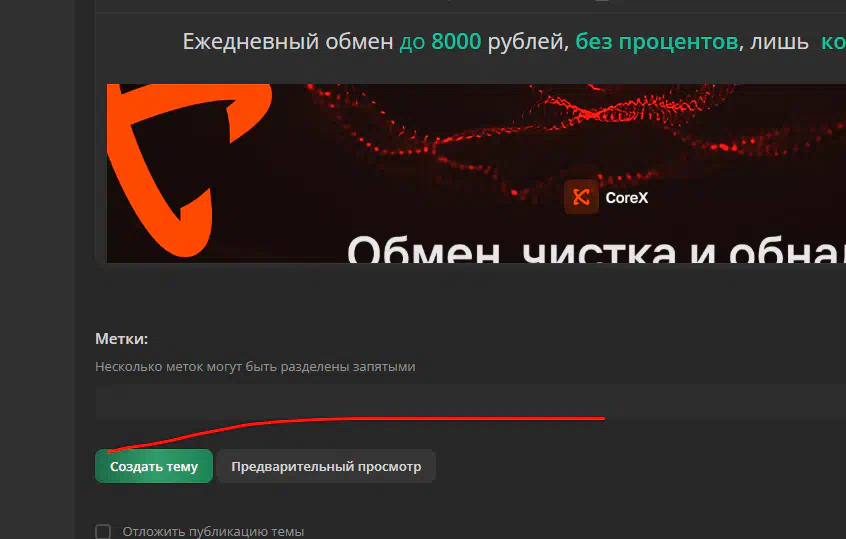Place cursor on the word рублей
846x539 pixels.
pos(528,42)
